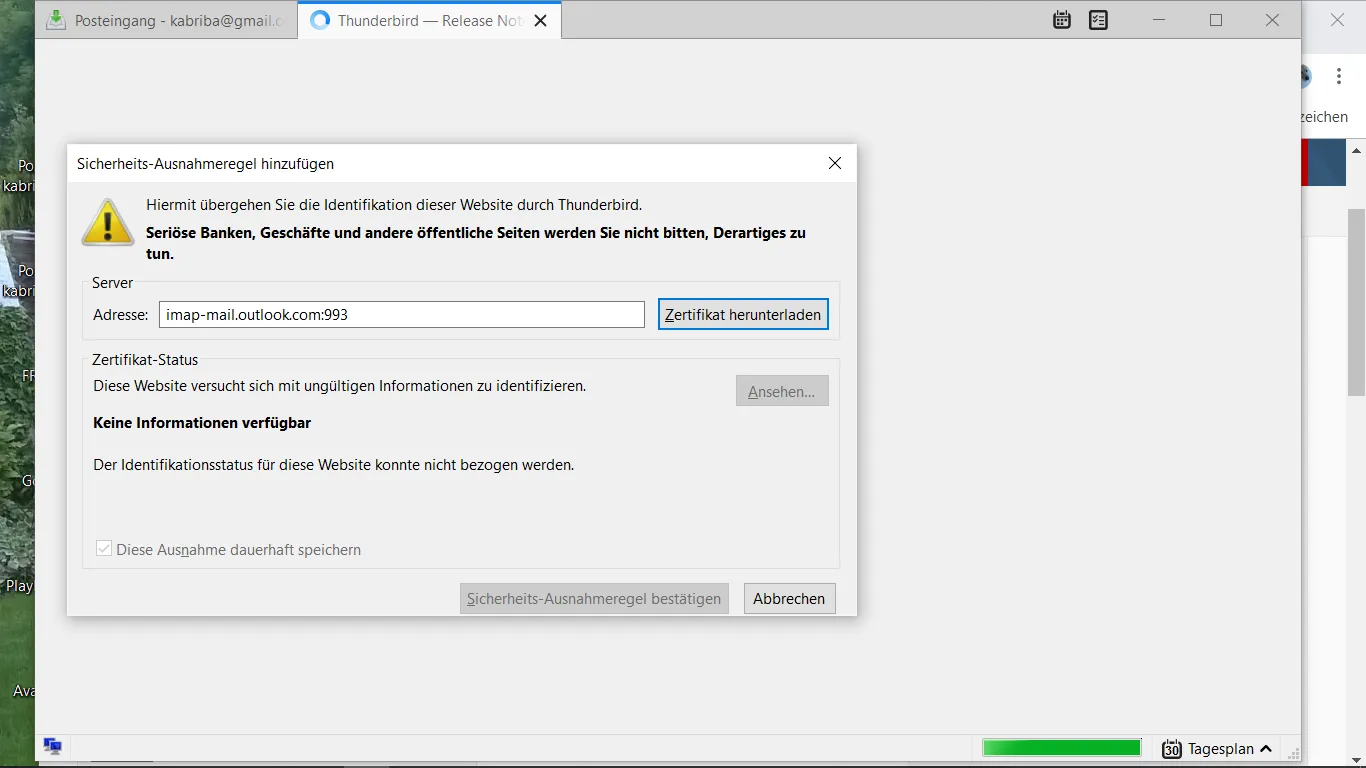Viewport: 1366px width, 768px height.
Task: Click the calendar day icon beside Tagesplan
Action: click(1172, 748)
